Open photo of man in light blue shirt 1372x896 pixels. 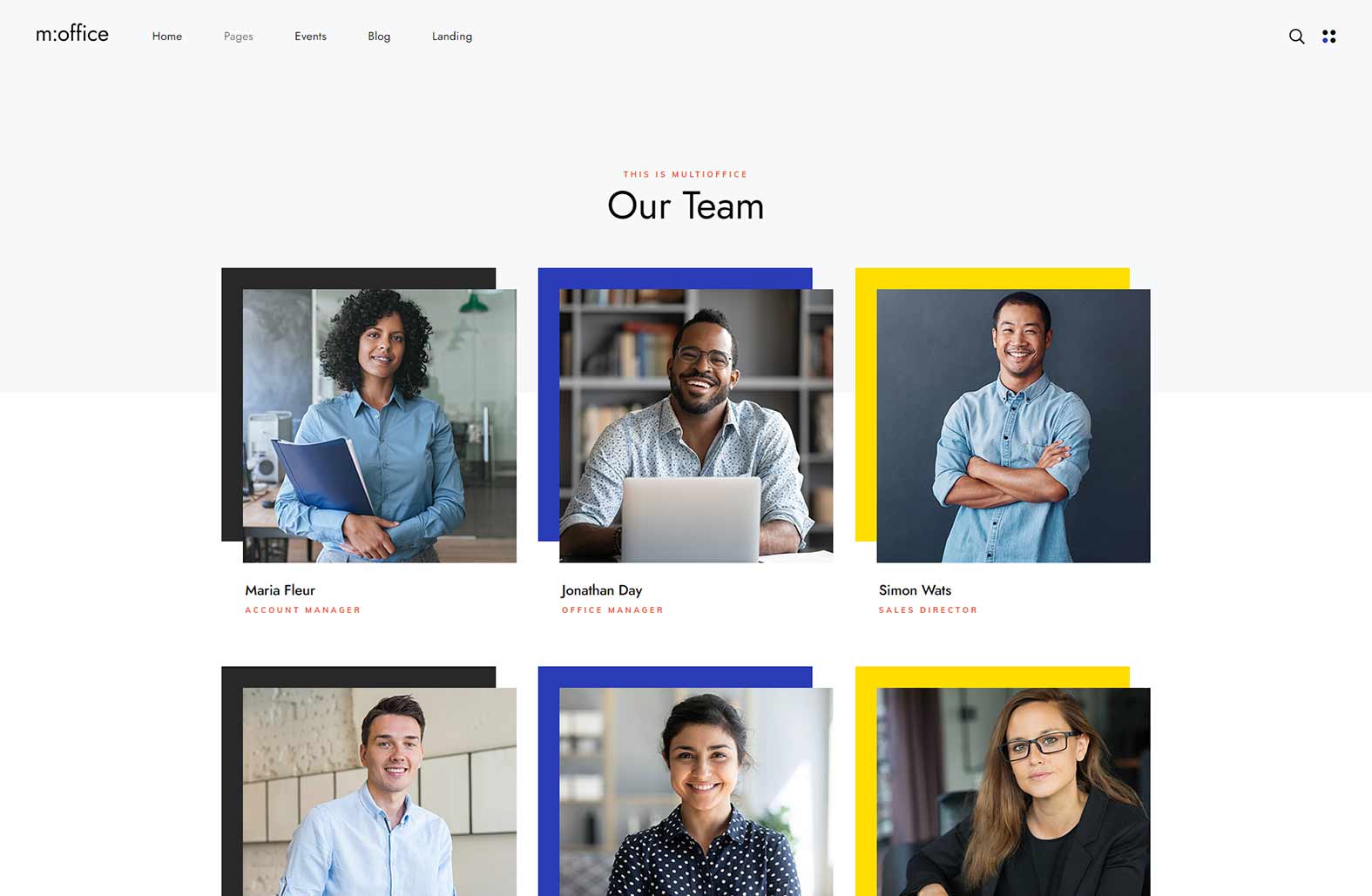[x=380, y=792]
